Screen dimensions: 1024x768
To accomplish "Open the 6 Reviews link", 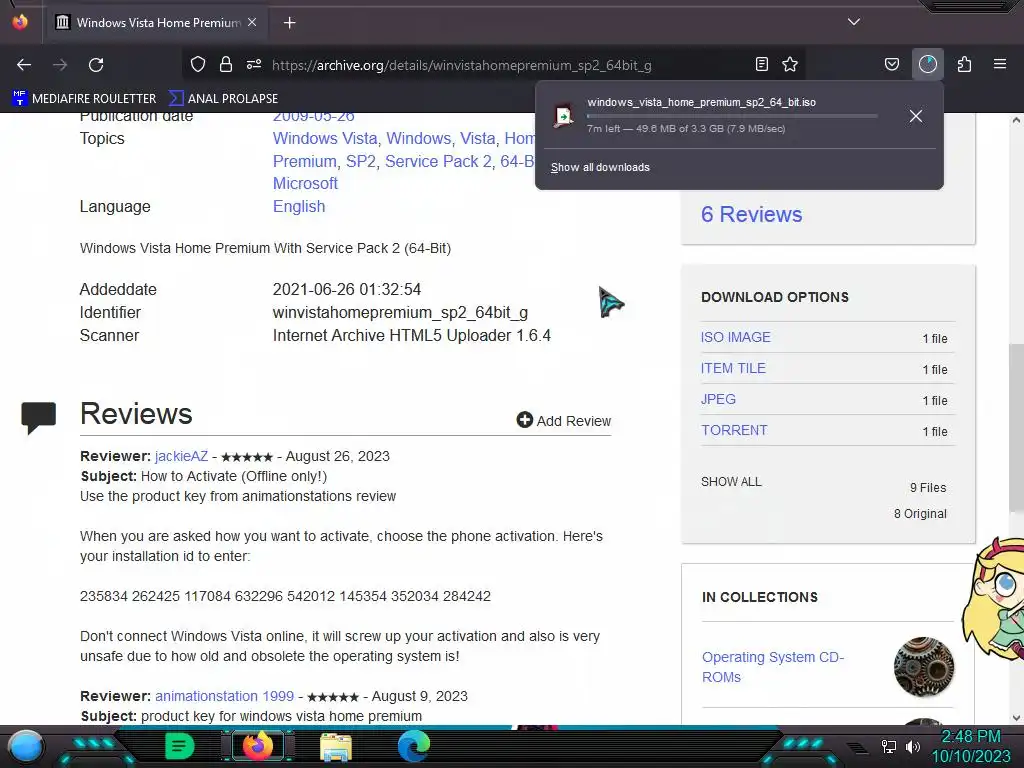I will pos(752,214).
